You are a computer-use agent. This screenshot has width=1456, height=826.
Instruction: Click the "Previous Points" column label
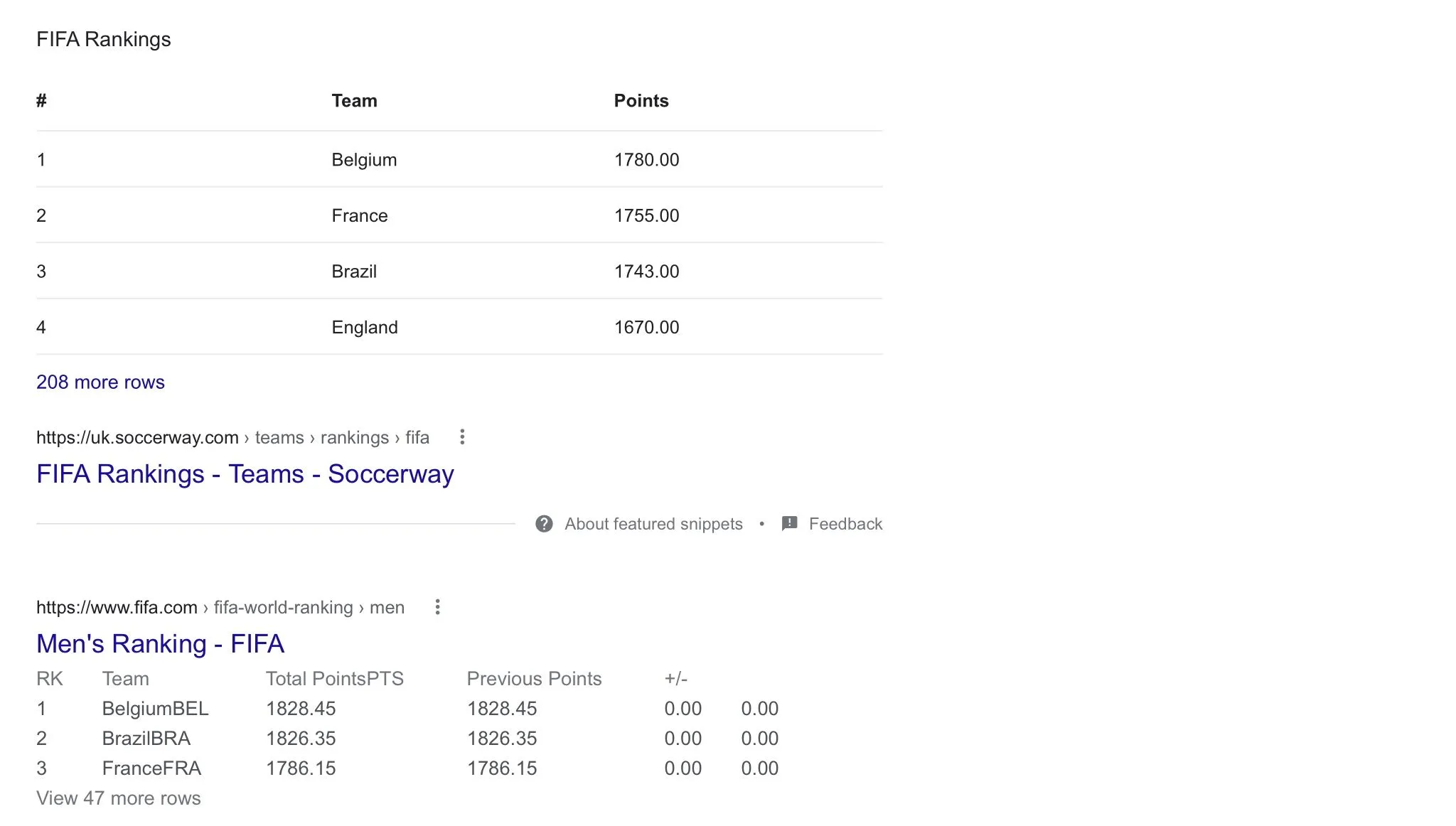click(534, 679)
